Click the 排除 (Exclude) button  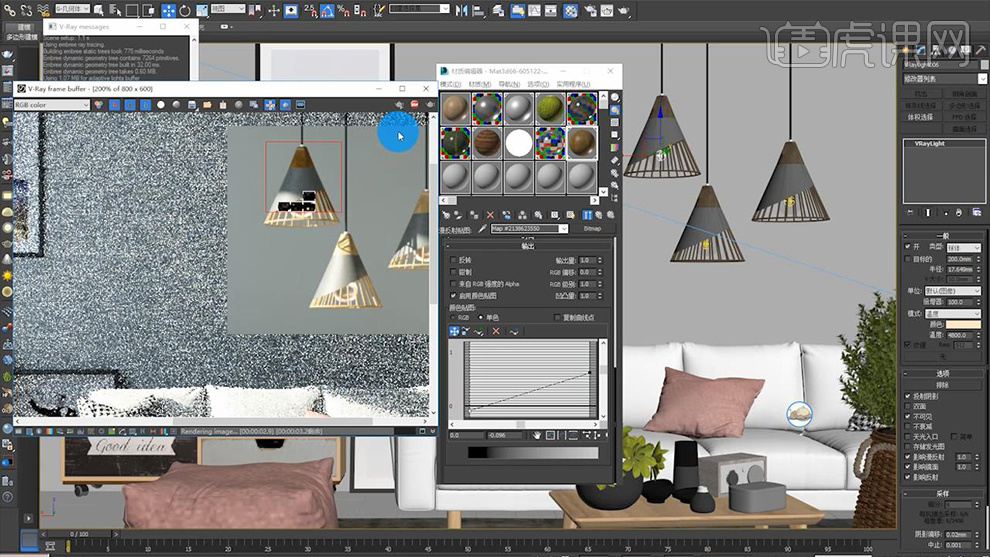click(x=942, y=385)
